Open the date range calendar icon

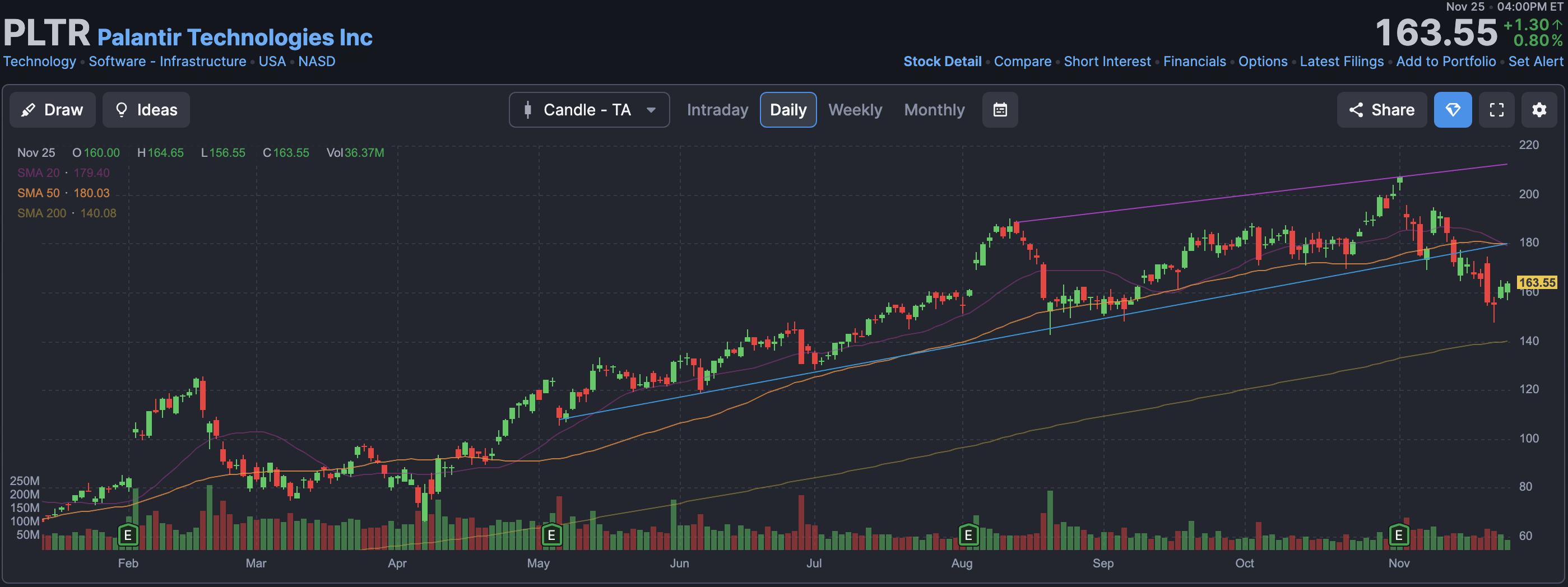click(x=1000, y=109)
